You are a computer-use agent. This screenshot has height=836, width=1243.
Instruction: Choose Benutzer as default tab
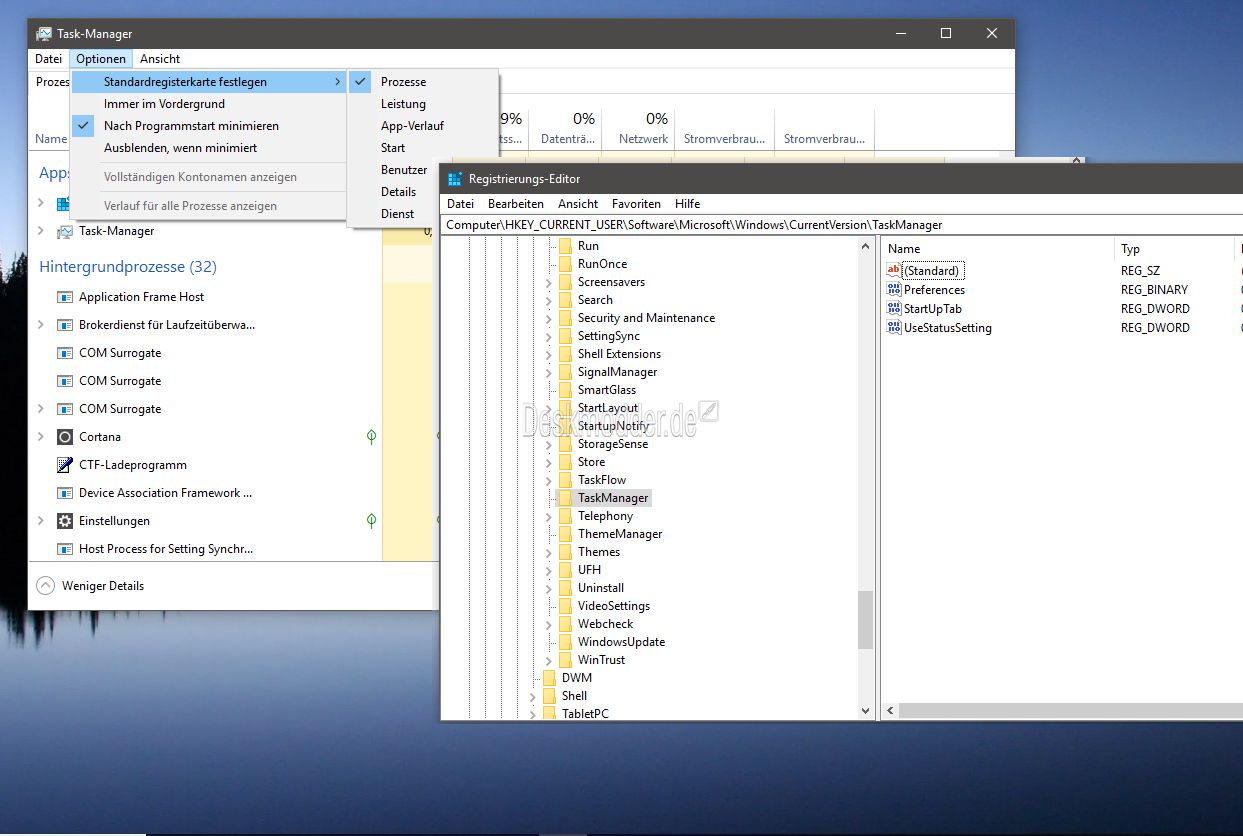point(422,170)
